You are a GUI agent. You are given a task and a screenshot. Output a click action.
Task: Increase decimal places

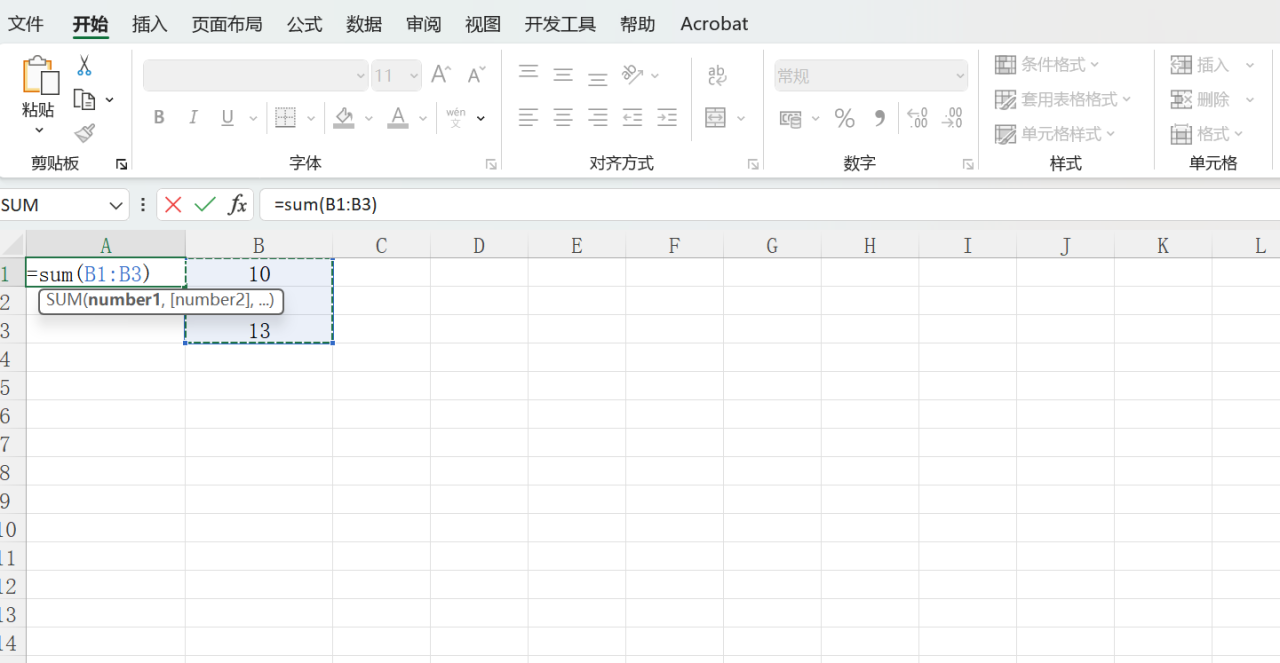pos(917,119)
